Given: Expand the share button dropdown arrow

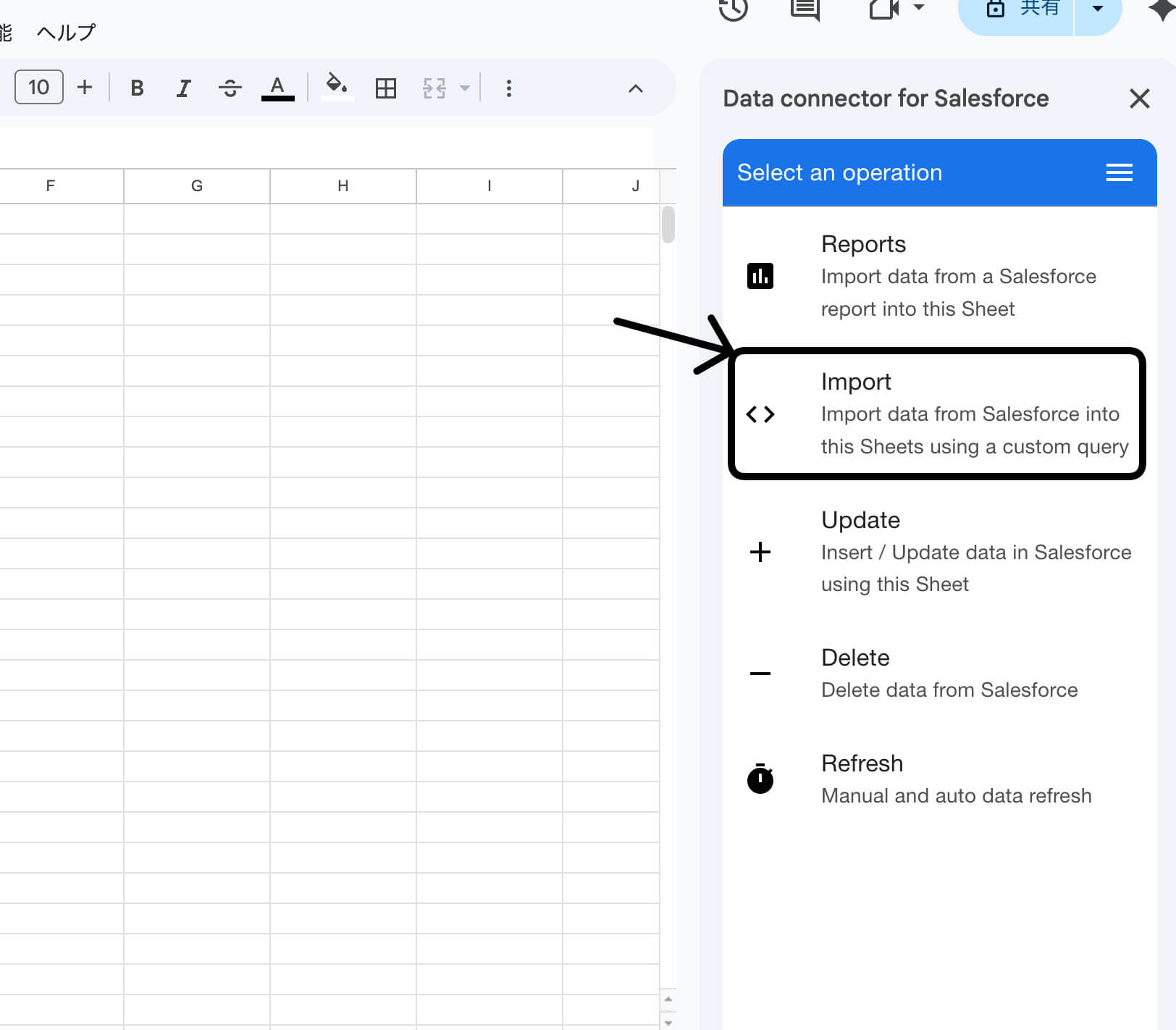Looking at the screenshot, I should click(x=1098, y=9).
